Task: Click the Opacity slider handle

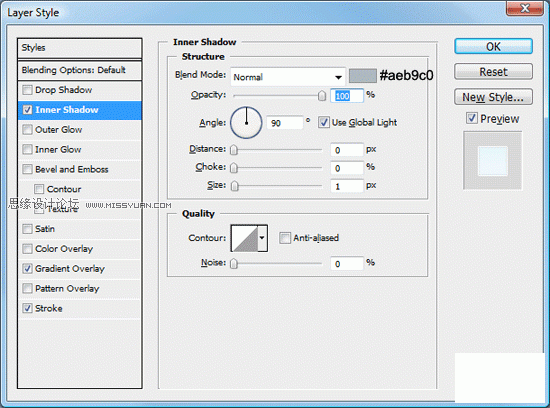Action: click(322, 95)
